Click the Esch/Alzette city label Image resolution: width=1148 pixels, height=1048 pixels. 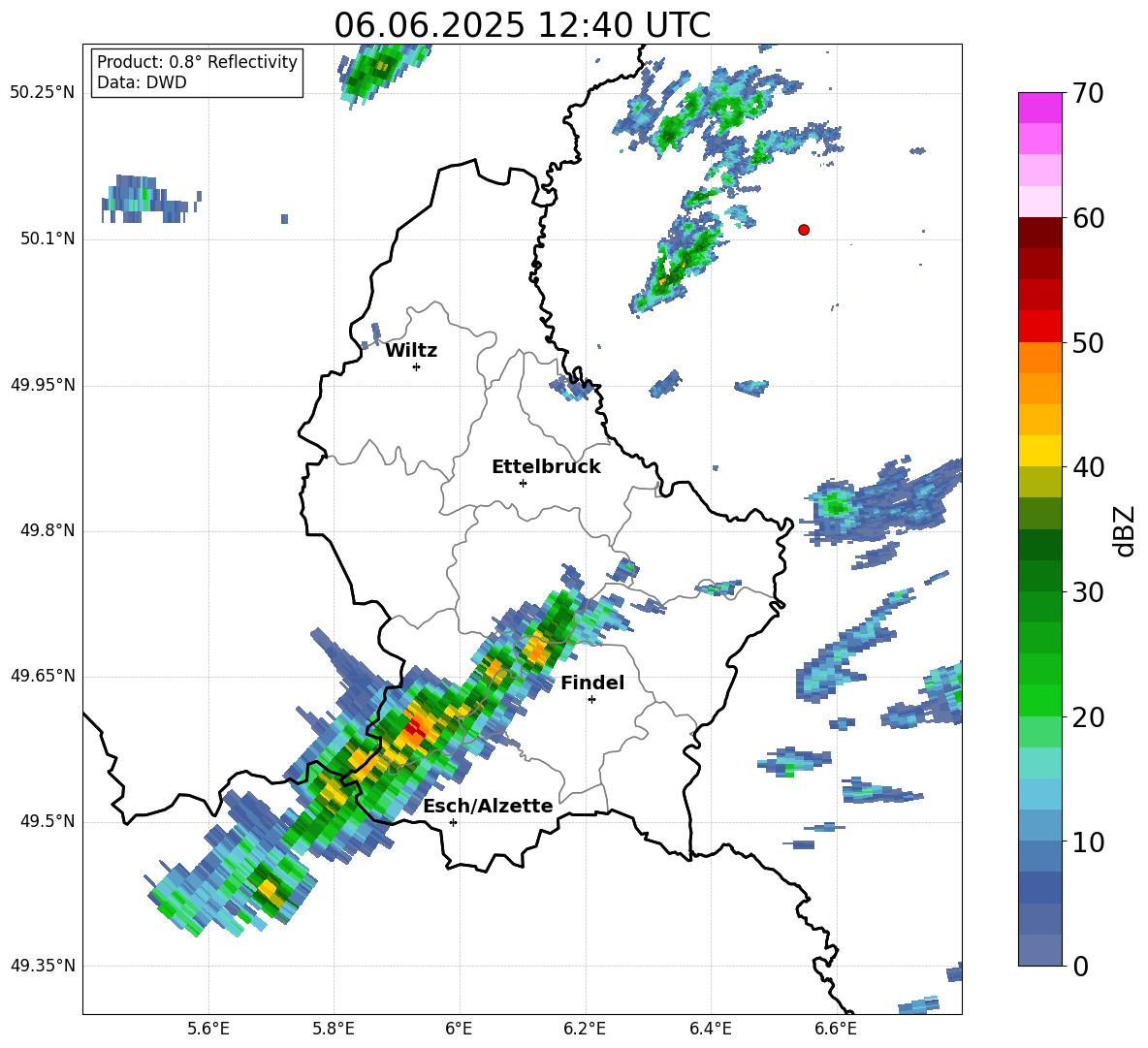tap(489, 806)
